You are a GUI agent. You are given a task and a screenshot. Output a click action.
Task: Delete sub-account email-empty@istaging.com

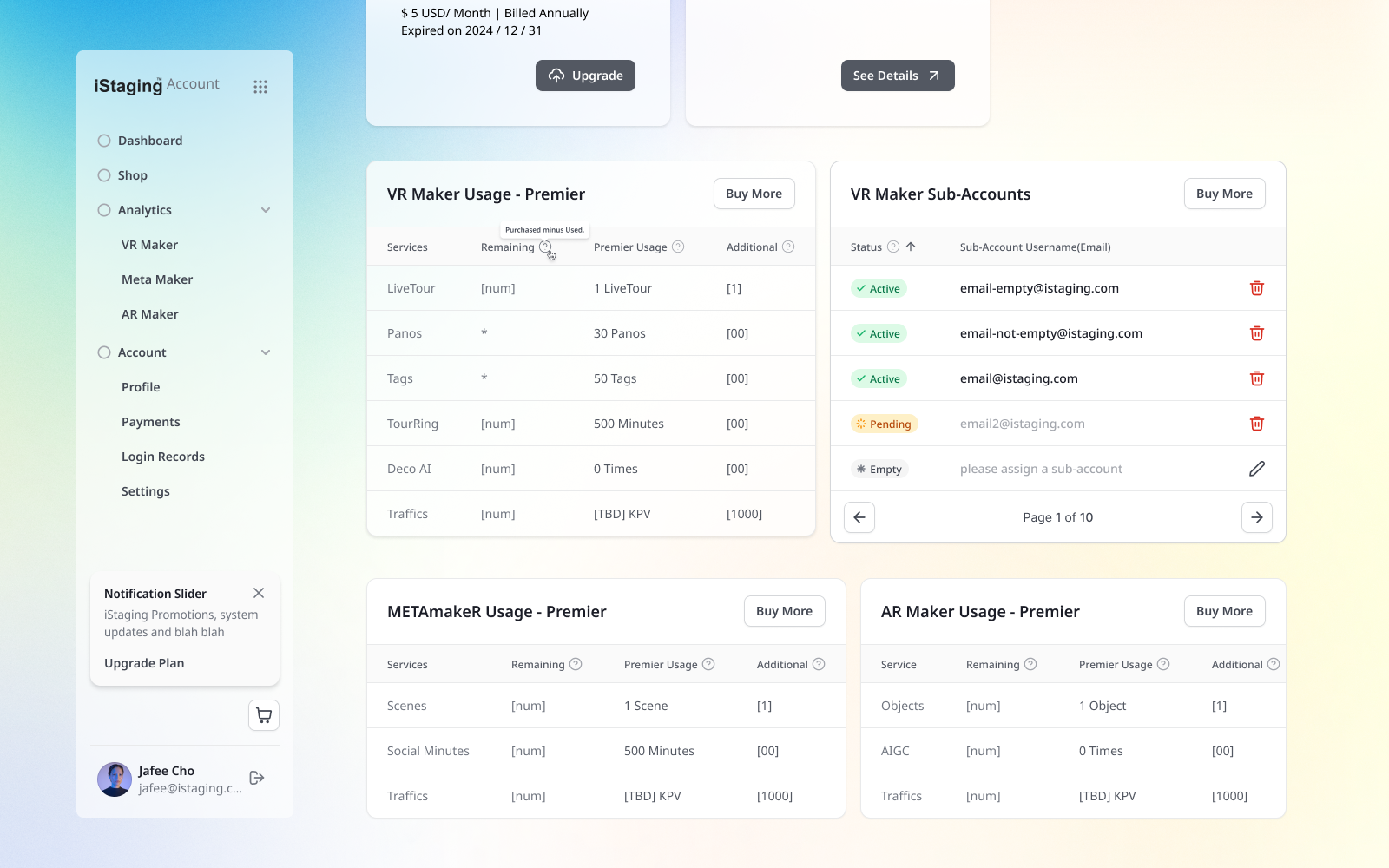point(1256,288)
